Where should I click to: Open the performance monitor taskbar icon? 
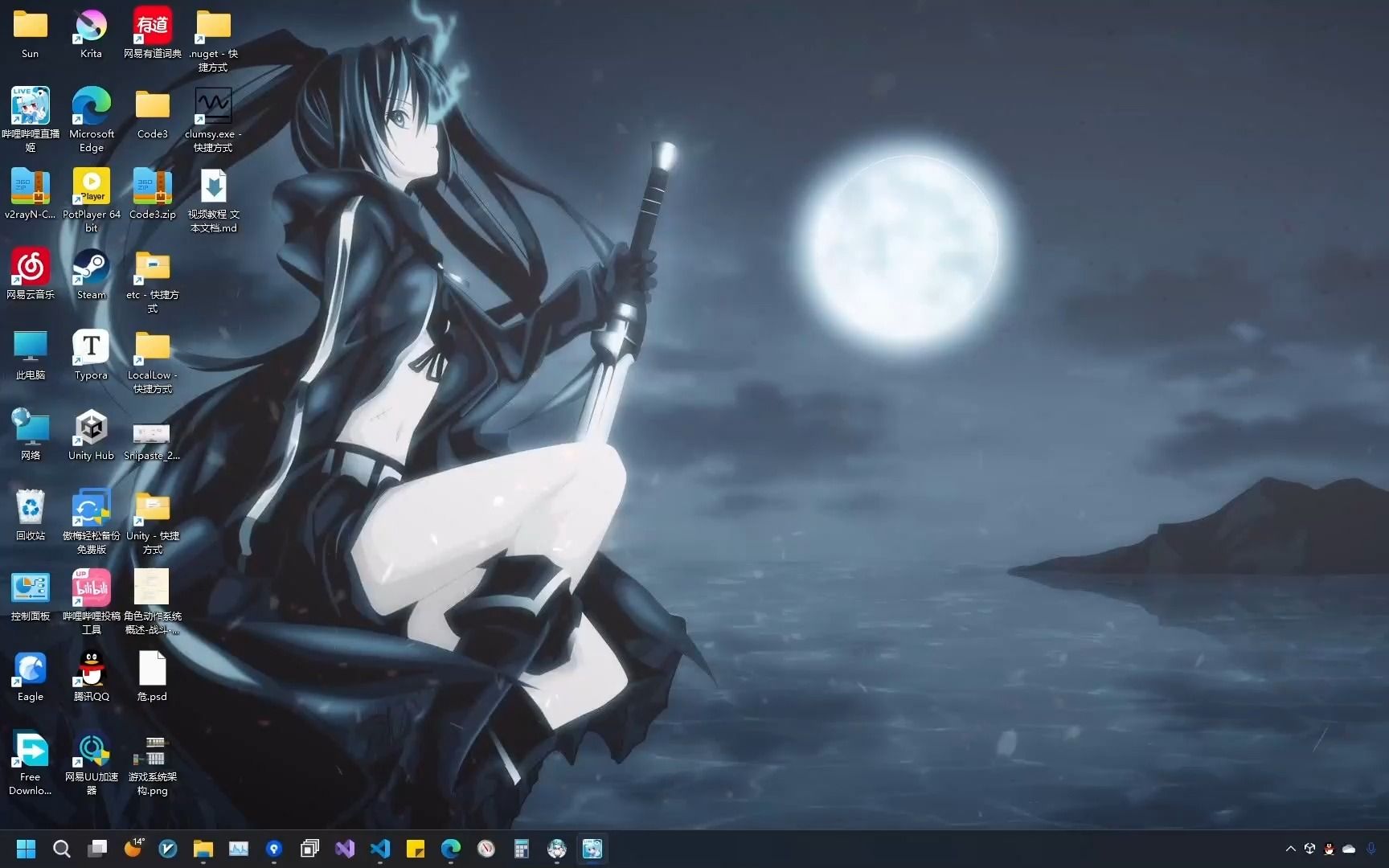(x=239, y=849)
